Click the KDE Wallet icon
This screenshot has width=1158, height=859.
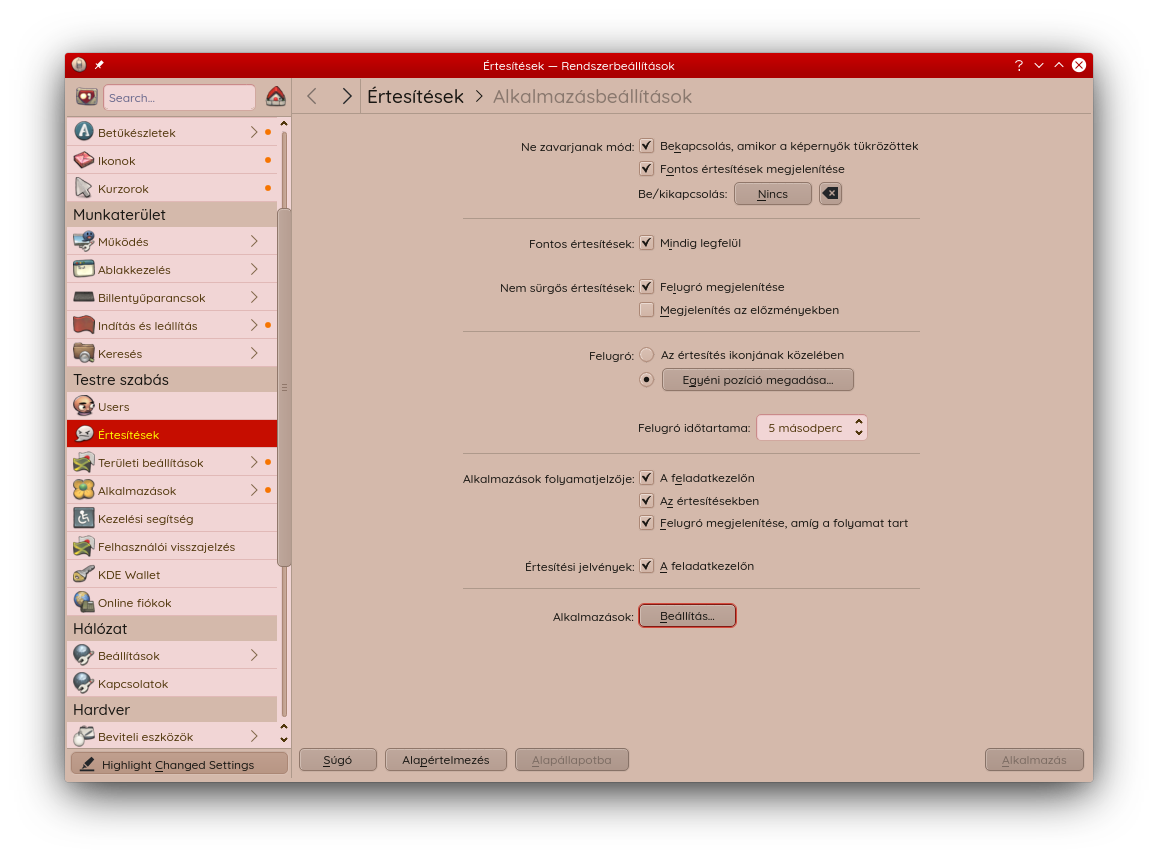click(83, 574)
